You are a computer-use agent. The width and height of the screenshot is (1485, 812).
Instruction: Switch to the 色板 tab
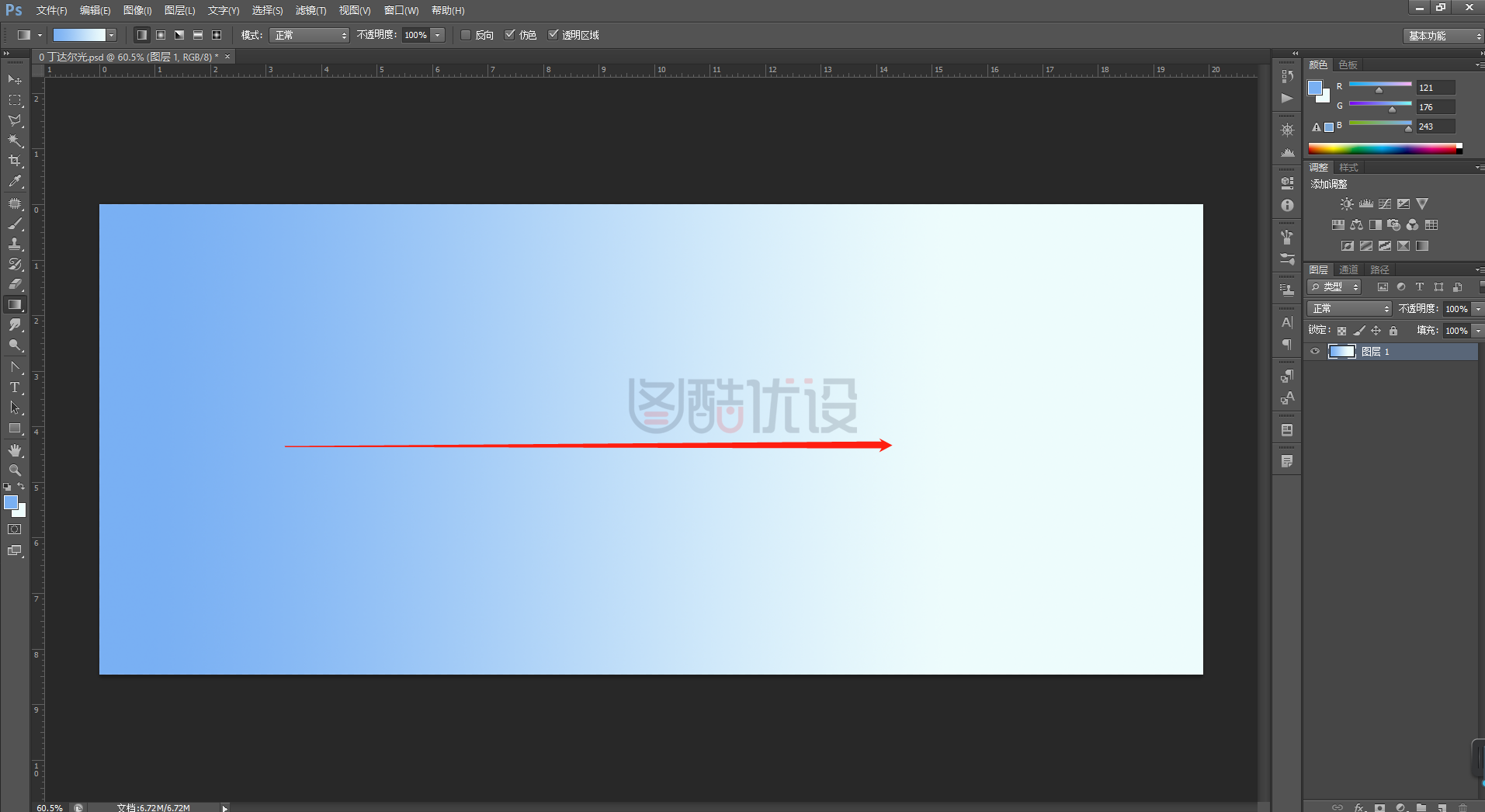pyautogui.click(x=1348, y=65)
